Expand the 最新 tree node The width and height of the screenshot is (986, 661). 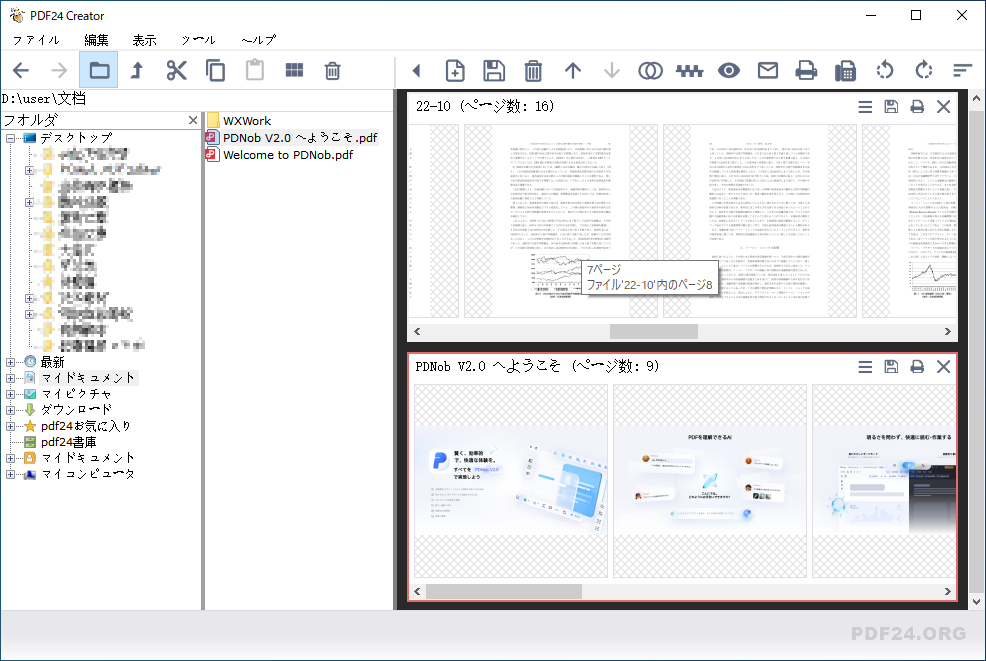(x=11, y=362)
